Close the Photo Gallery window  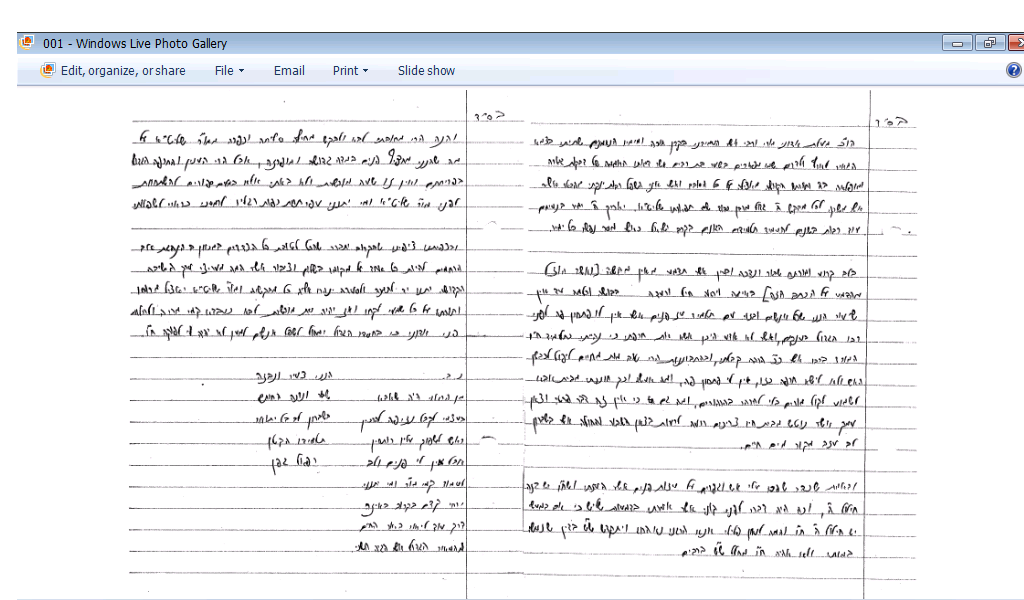pyautogui.click(x=1015, y=43)
